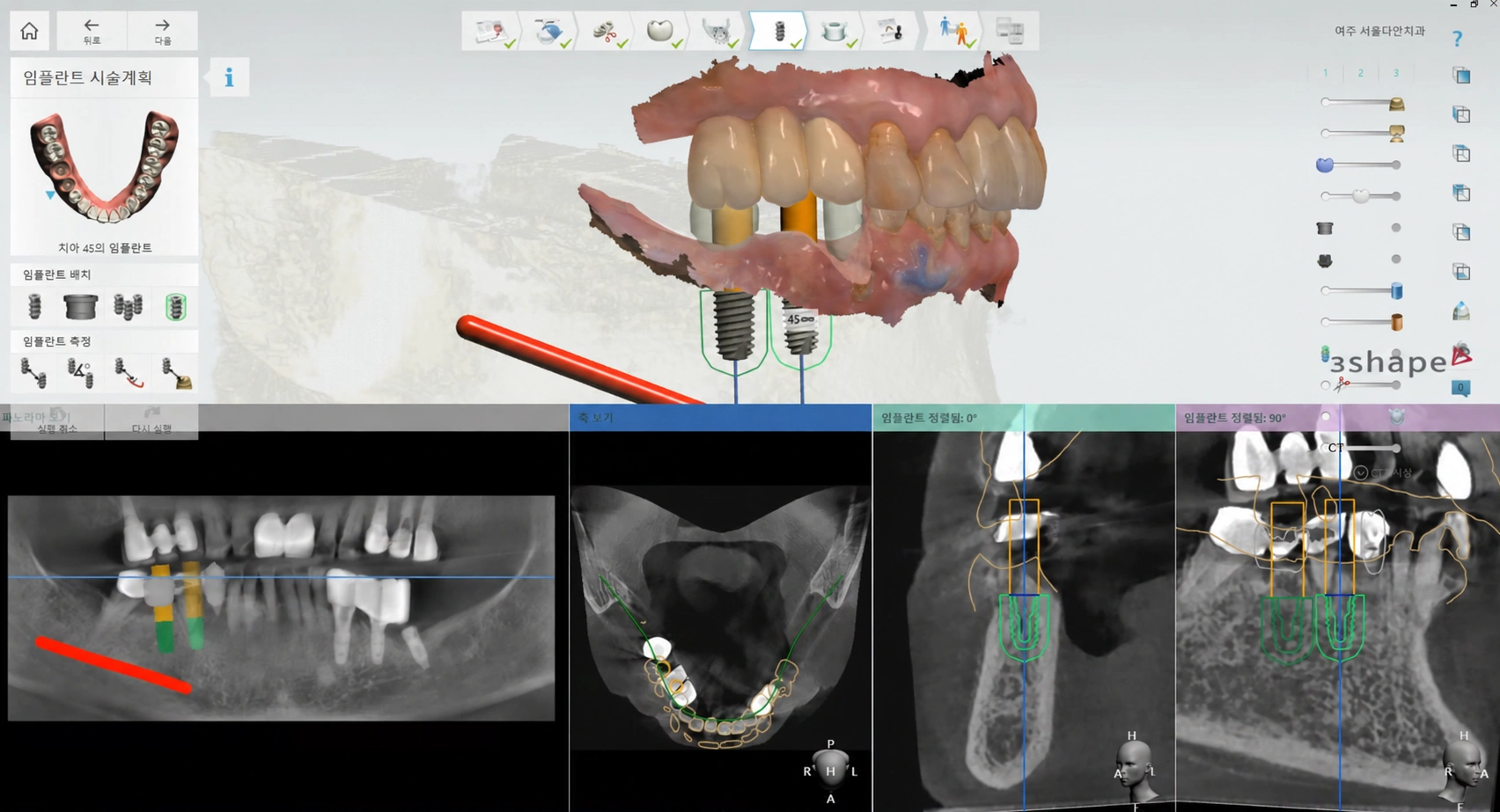This screenshot has width=1500, height=812.
Task: Click the back arrow labeled 뒤로
Action: click(92, 31)
